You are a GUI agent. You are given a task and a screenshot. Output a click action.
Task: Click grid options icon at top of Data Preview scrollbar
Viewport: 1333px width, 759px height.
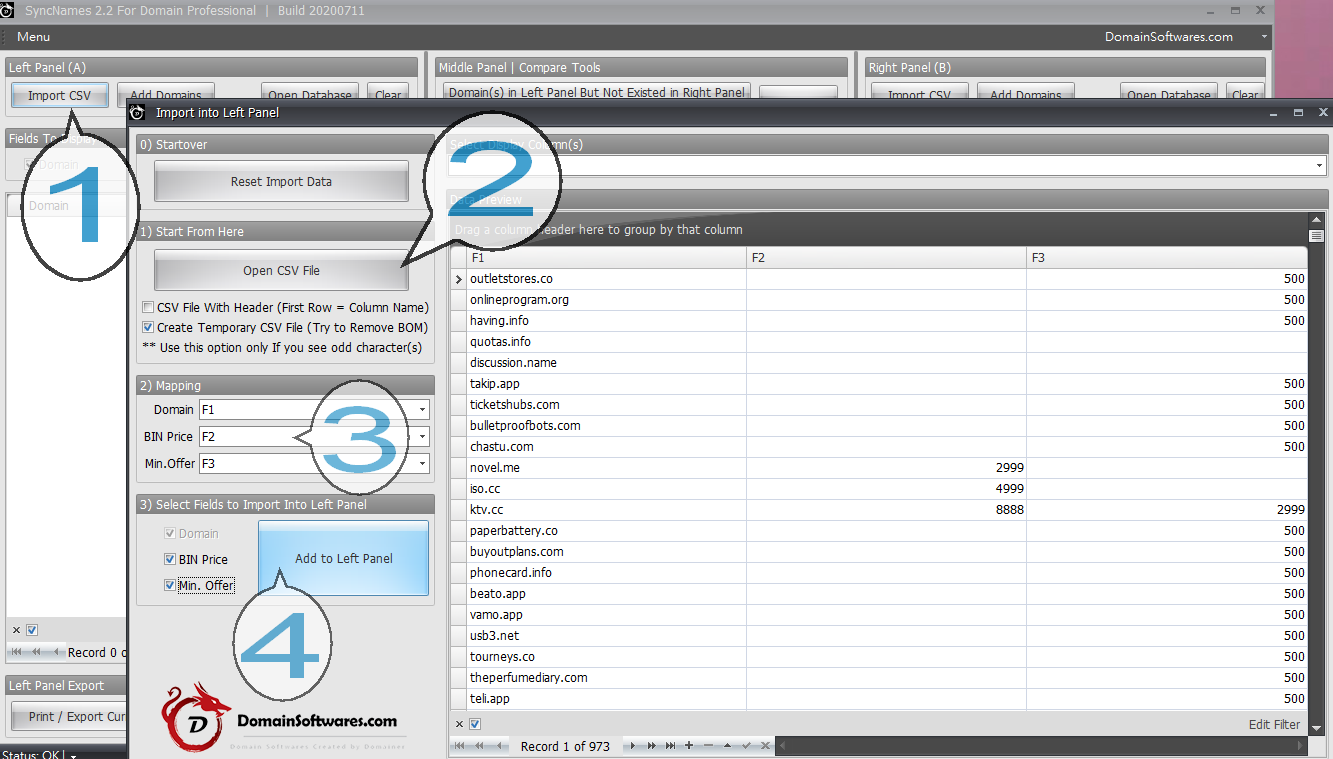(1317, 236)
